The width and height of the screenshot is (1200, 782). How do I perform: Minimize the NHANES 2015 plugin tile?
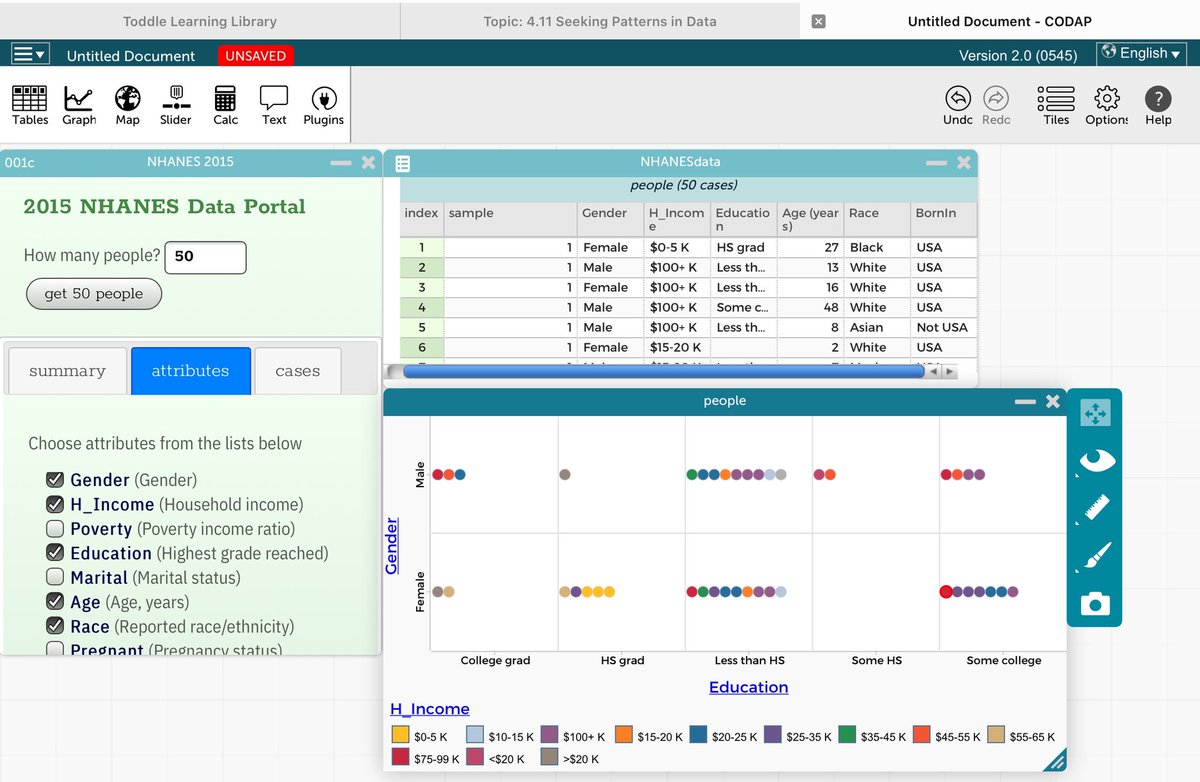pyautogui.click(x=341, y=162)
